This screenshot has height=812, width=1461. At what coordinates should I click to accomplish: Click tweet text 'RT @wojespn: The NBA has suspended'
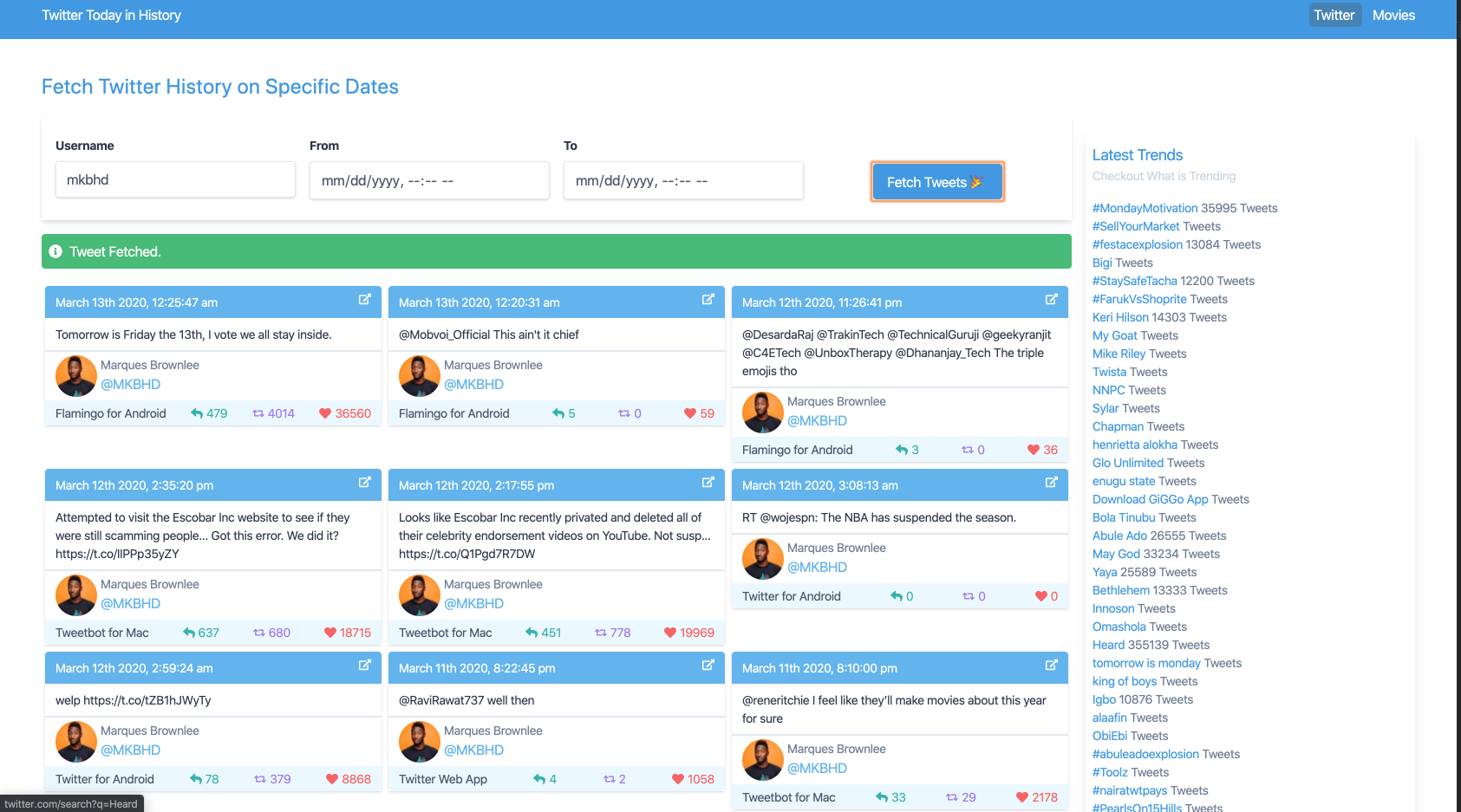(x=879, y=517)
